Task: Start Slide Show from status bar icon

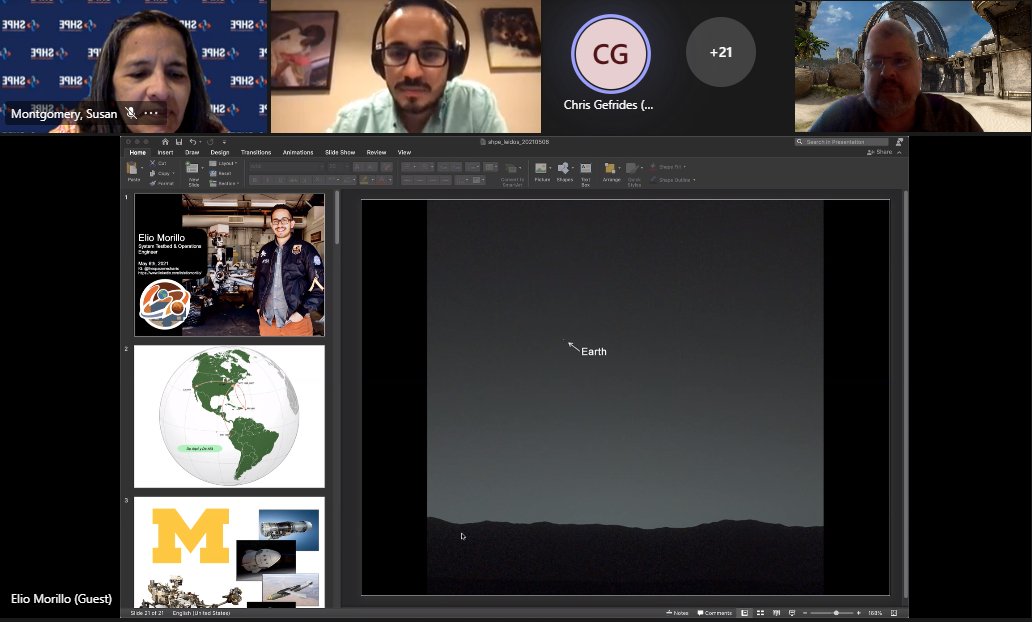Action: [x=792, y=613]
